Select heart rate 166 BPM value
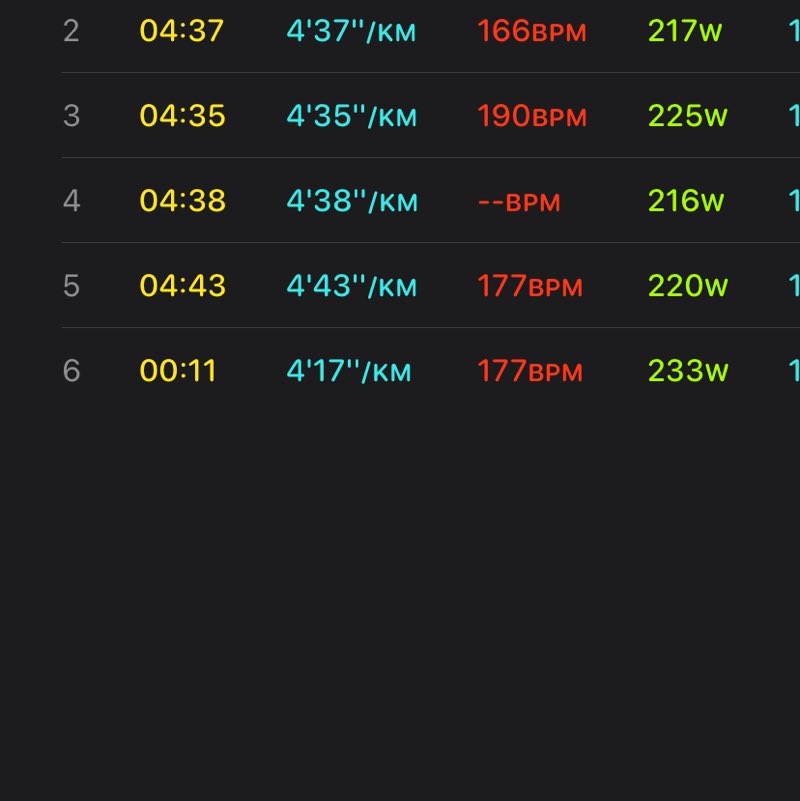This screenshot has height=801, width=800. pyautogui.click(x=531, y=31)
